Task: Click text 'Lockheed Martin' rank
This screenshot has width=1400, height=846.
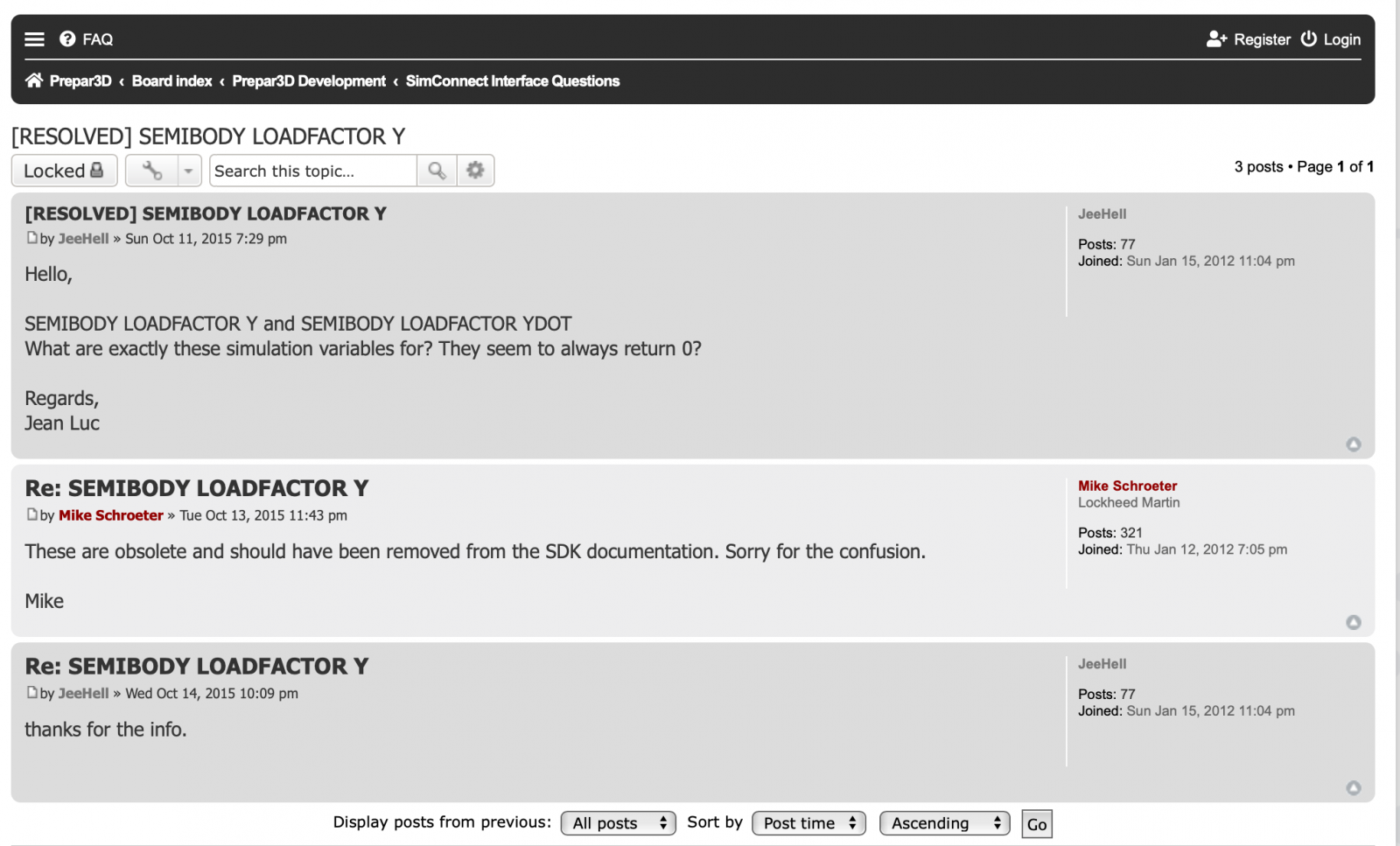Action: coord(1129,503)
